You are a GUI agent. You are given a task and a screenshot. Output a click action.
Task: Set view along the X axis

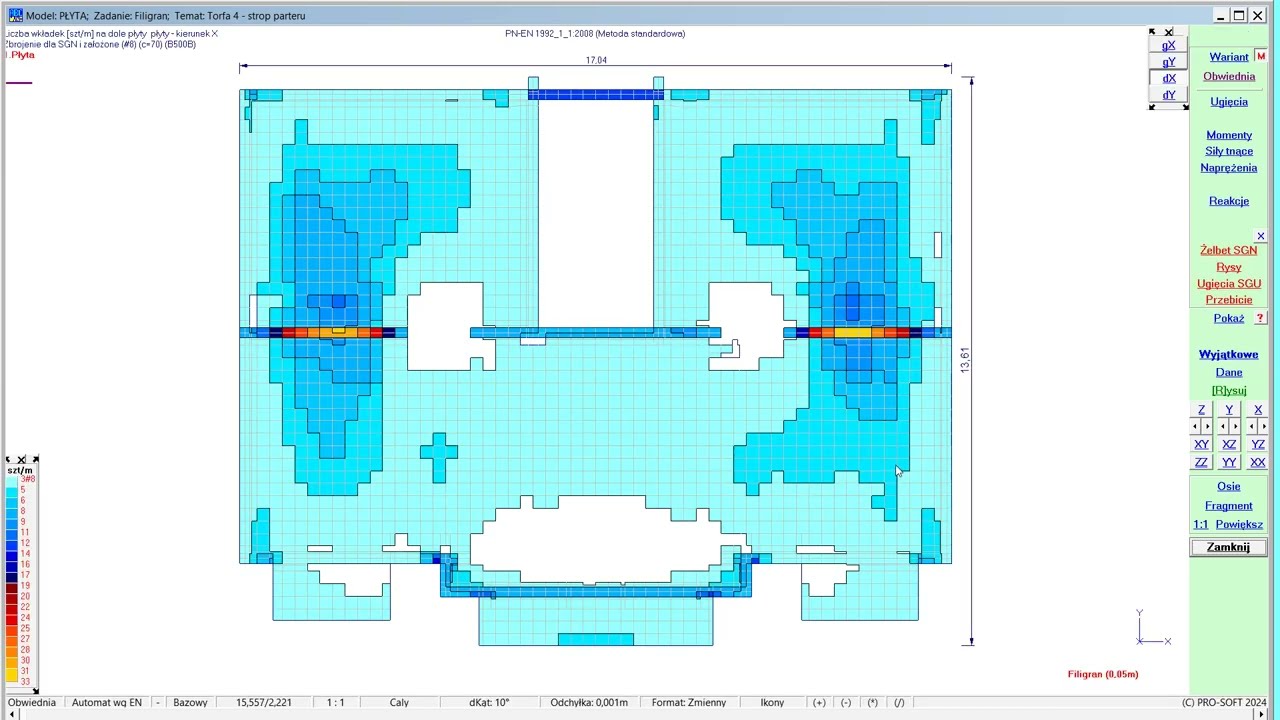(1257, 410)
